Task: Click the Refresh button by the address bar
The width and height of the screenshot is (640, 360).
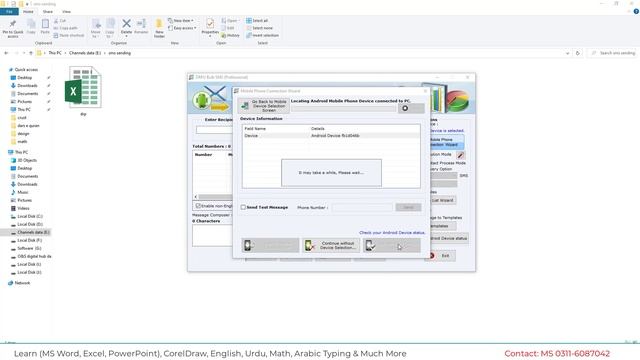Action: [x=578, y=53]
